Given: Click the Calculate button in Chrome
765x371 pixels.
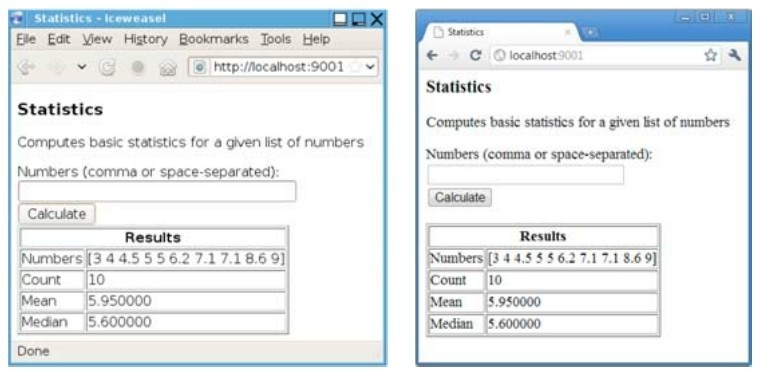Looking at the screenshot, I should 460,197.
